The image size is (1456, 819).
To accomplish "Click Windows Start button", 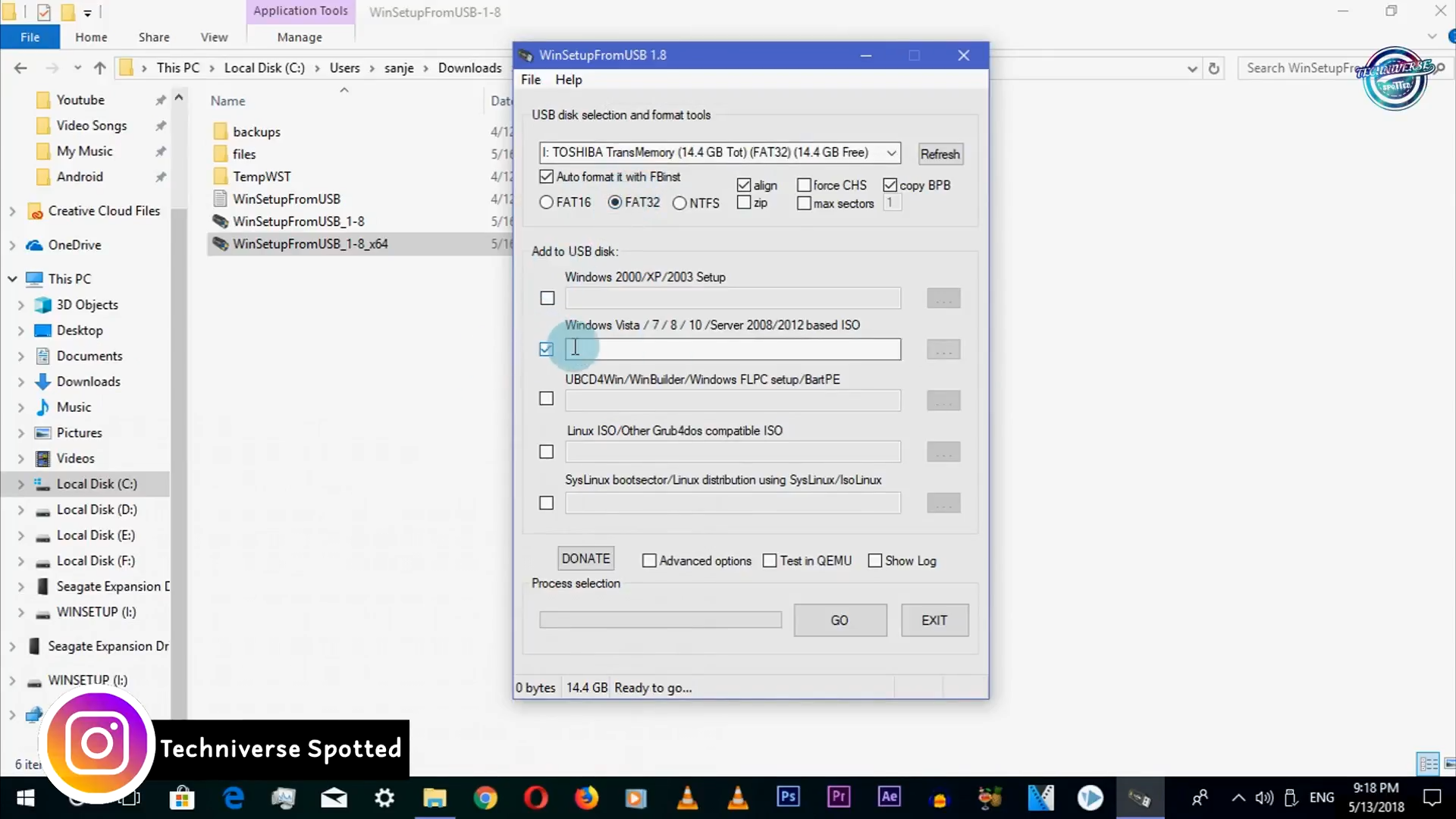I will [x=25, y=798].
